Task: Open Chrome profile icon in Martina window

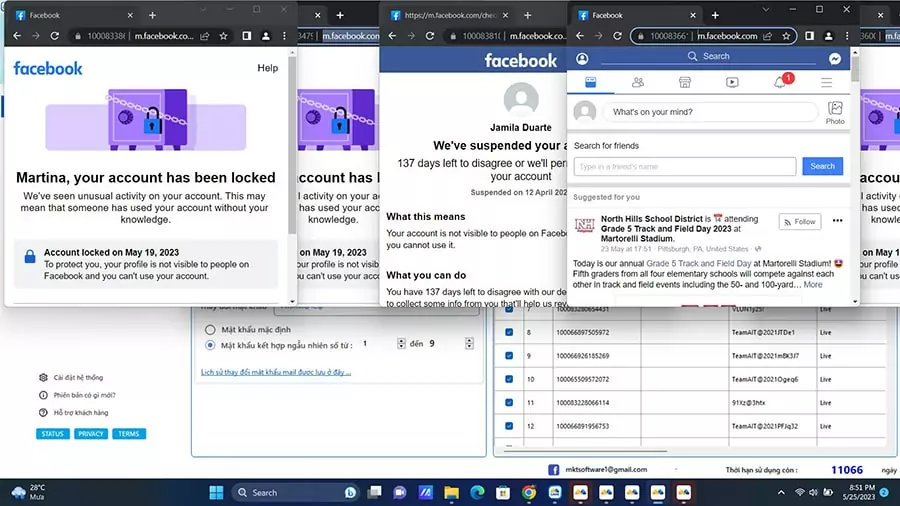Action: [265, 36]
